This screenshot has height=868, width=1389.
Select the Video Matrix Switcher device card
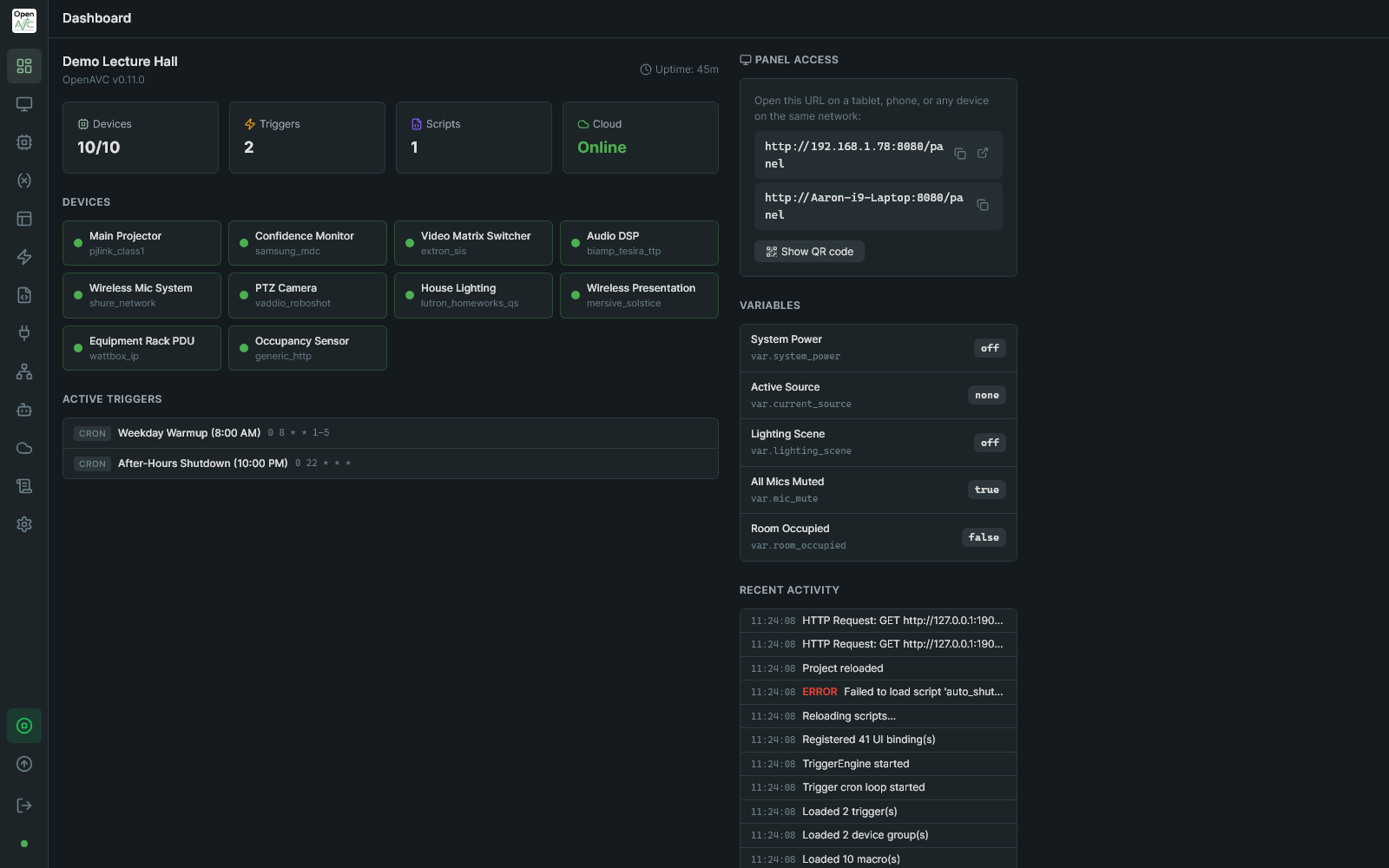point(473,243)
